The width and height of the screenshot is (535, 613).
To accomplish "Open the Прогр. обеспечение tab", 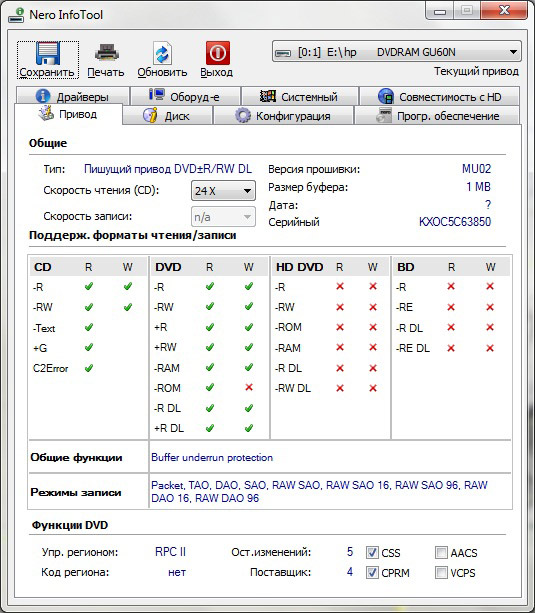I will 437,116.
